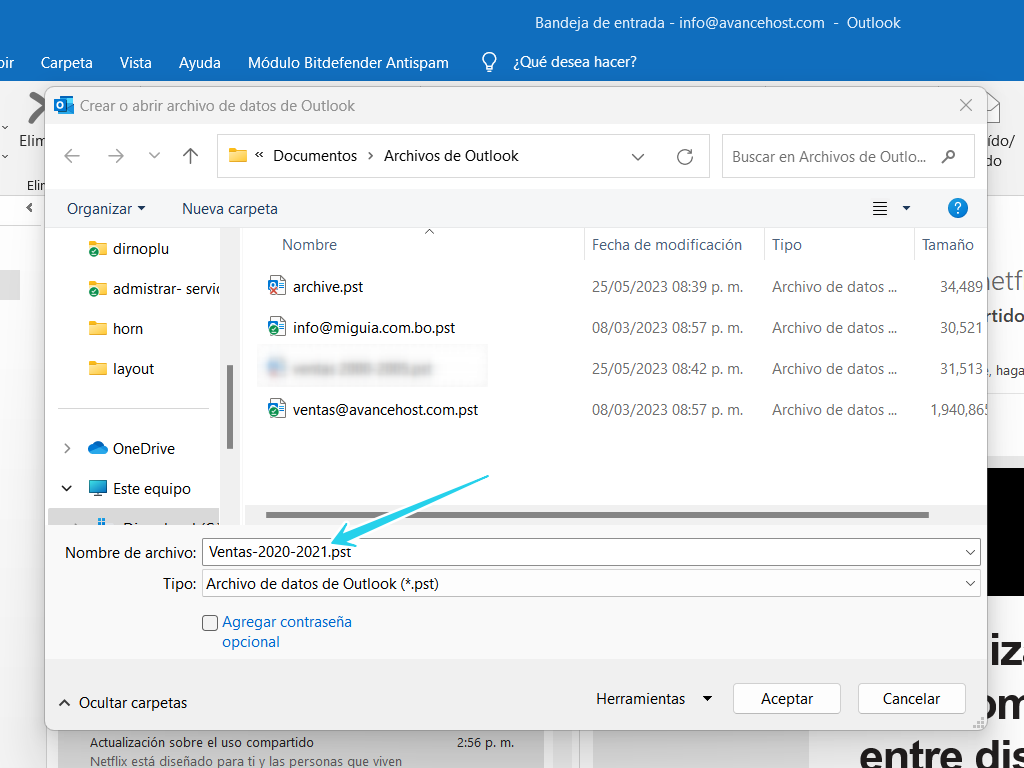Change the view layout icon
This screenshot has height=768, width=1024.
[x=880, y=208]
